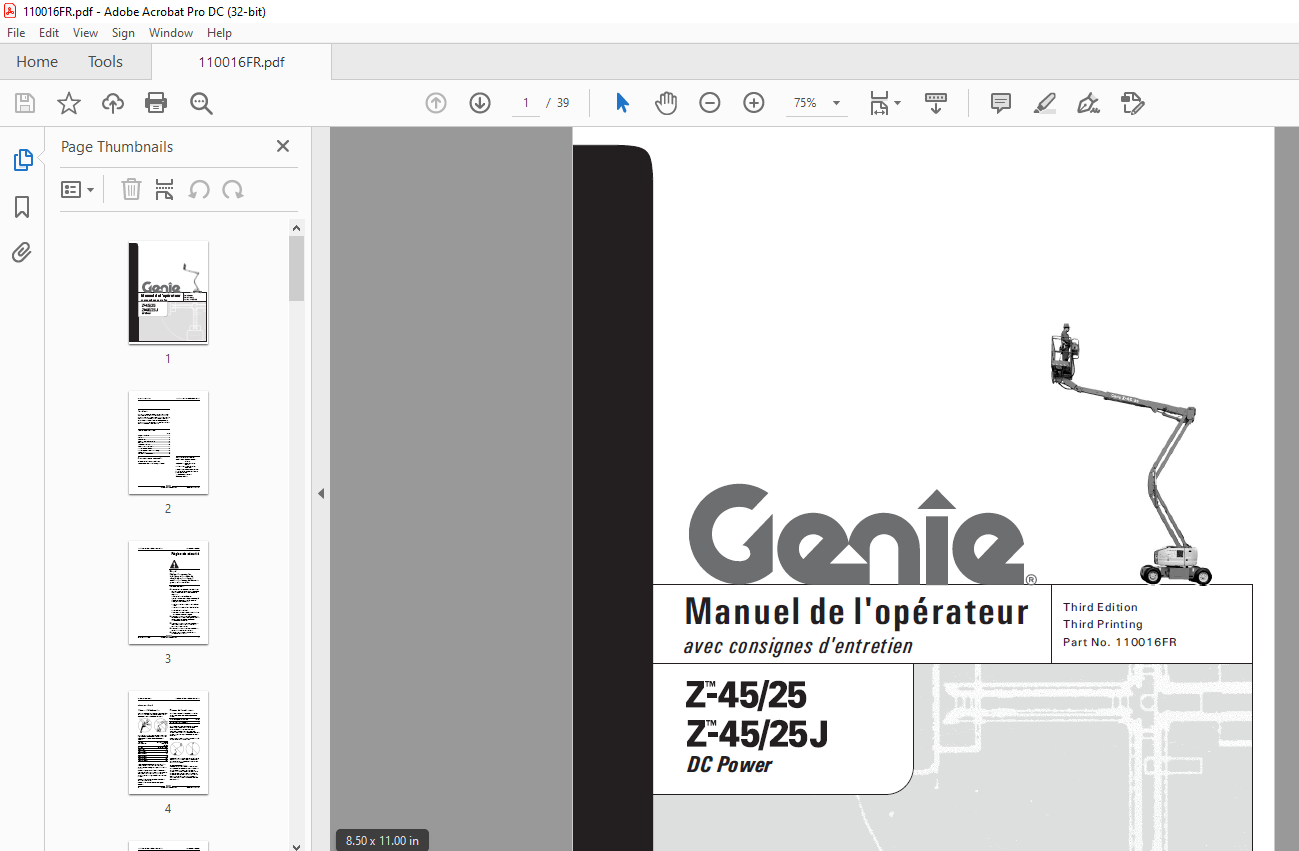Viewport: 1299px width, 851px height.
Task: Expand the thumbnail options menu dropdown
Action: [x=78, y=189]
